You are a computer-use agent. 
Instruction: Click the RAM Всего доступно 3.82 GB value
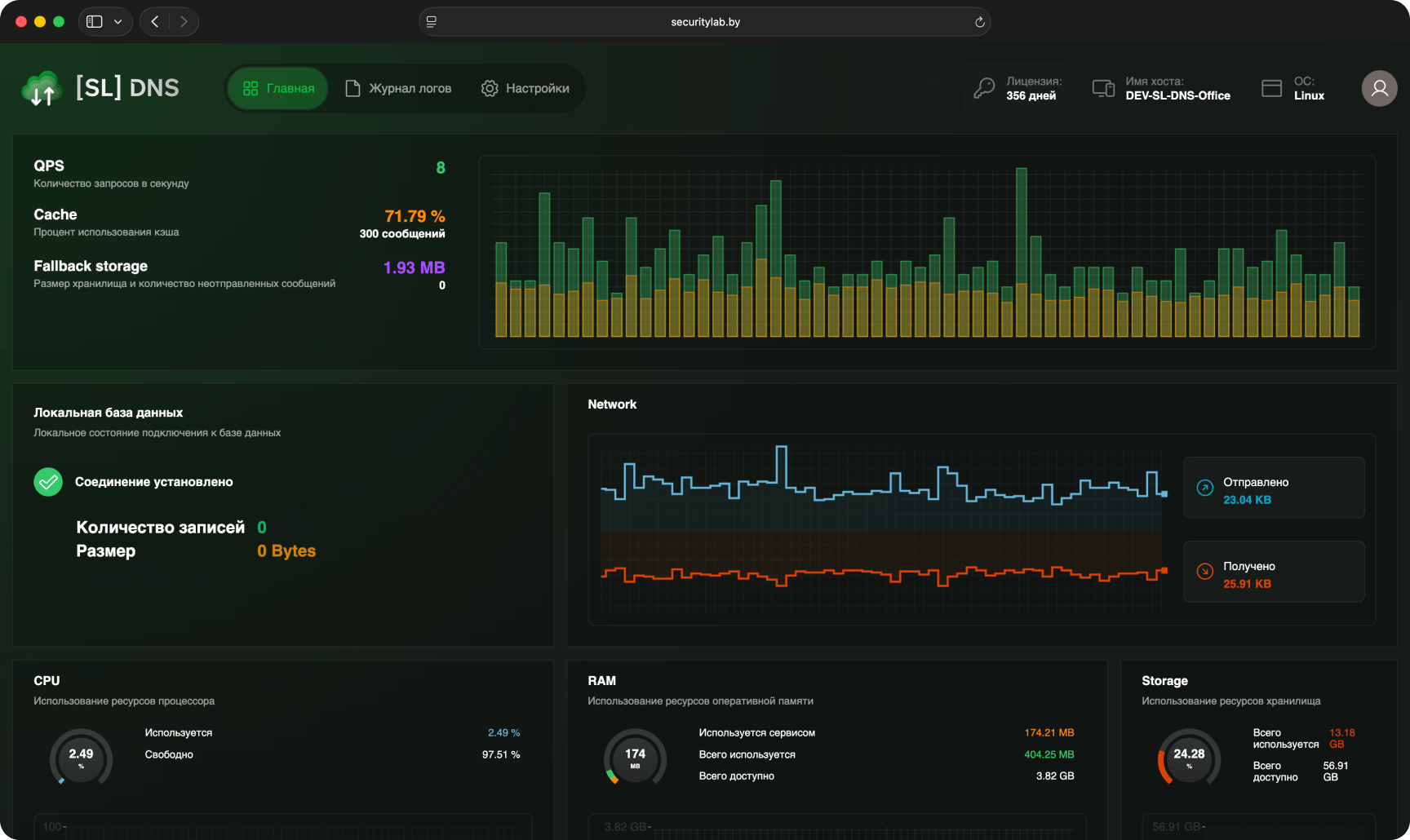pos(1055,776)
